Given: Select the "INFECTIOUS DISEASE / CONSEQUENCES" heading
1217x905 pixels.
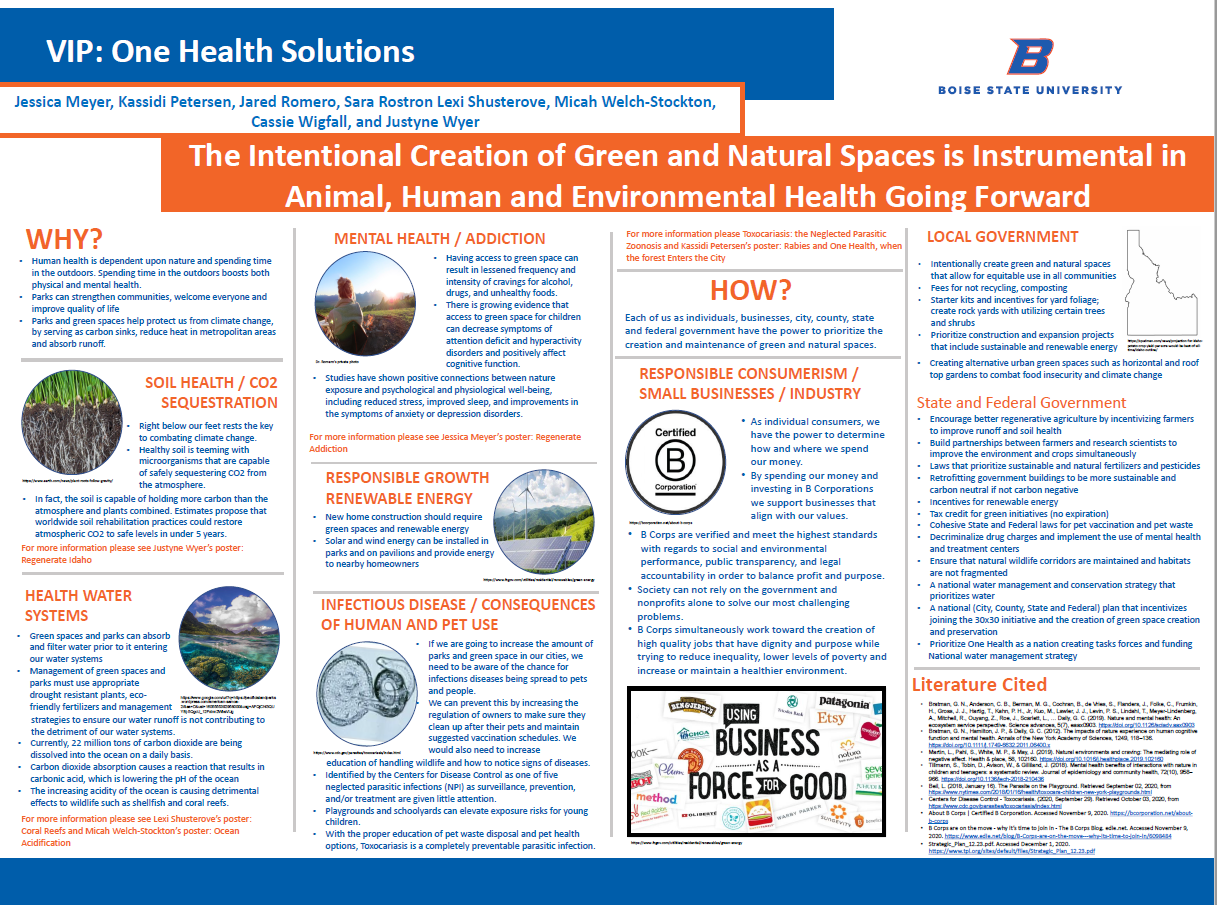Looking at the screenshot, I should click(458, 614).
